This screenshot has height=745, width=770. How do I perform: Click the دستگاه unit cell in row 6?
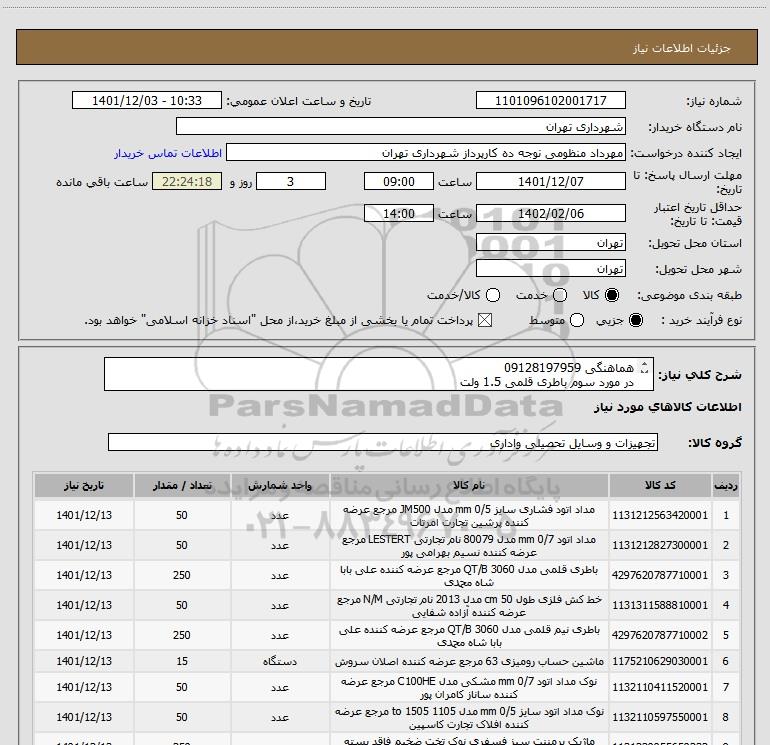pyautogui.click(x=280, y=662)
